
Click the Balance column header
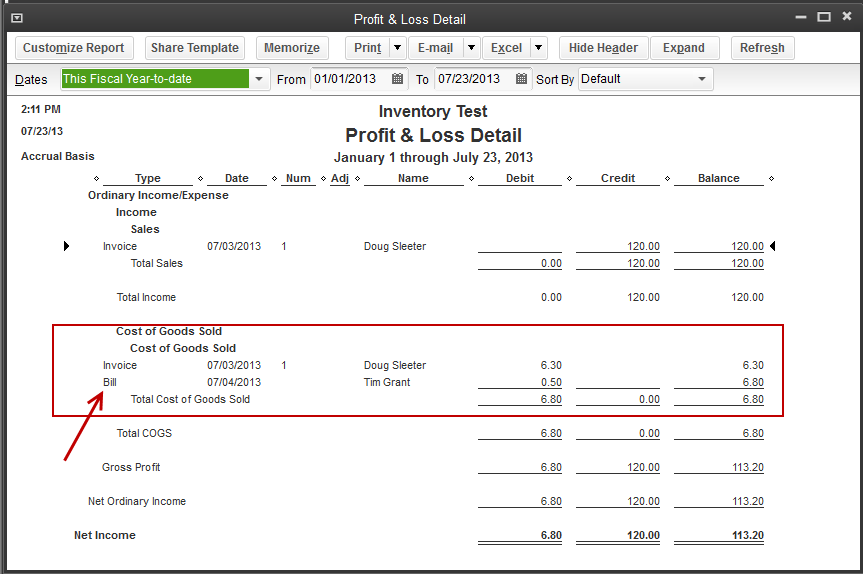click(719, 178)
